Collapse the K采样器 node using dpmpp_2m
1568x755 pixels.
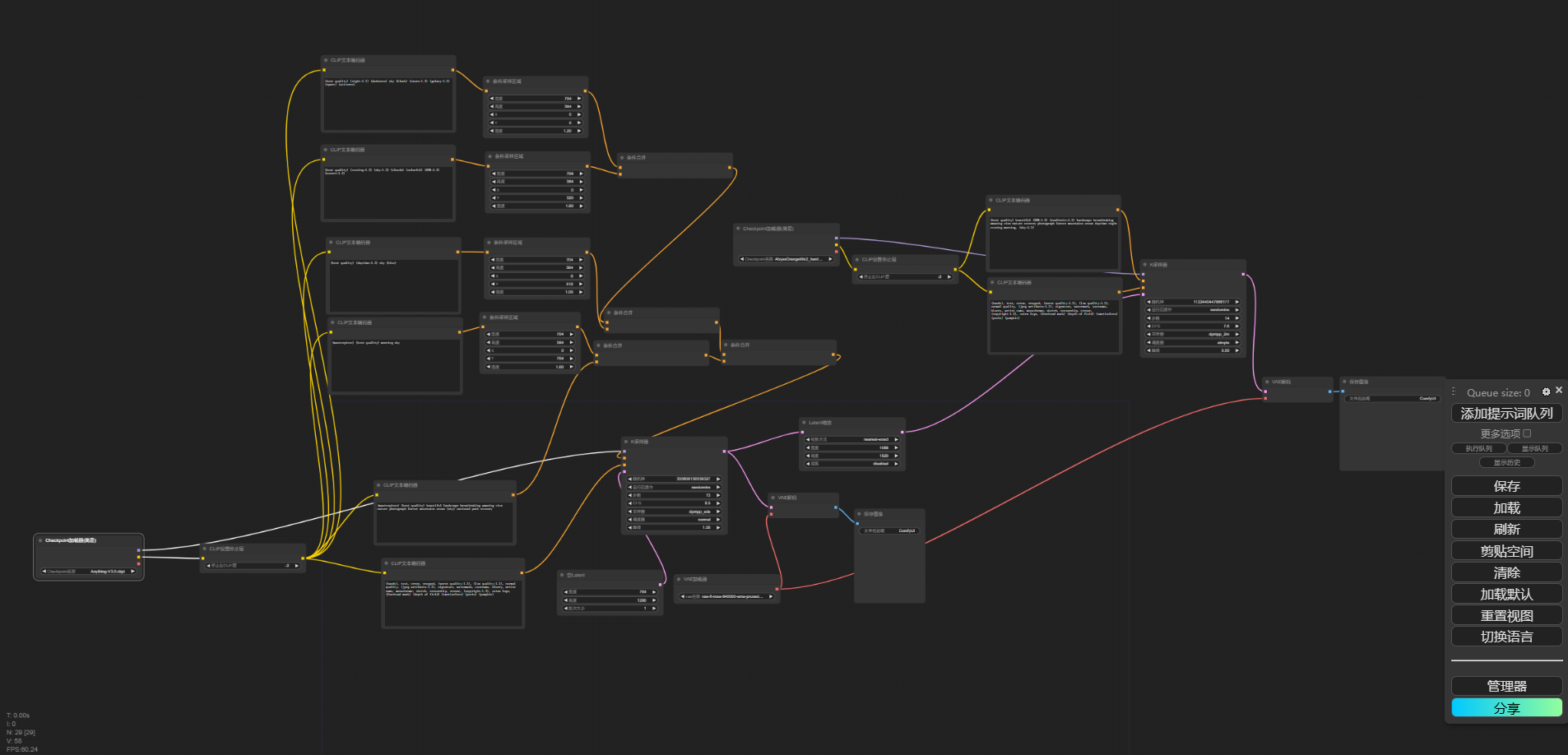coord(1144,265)
